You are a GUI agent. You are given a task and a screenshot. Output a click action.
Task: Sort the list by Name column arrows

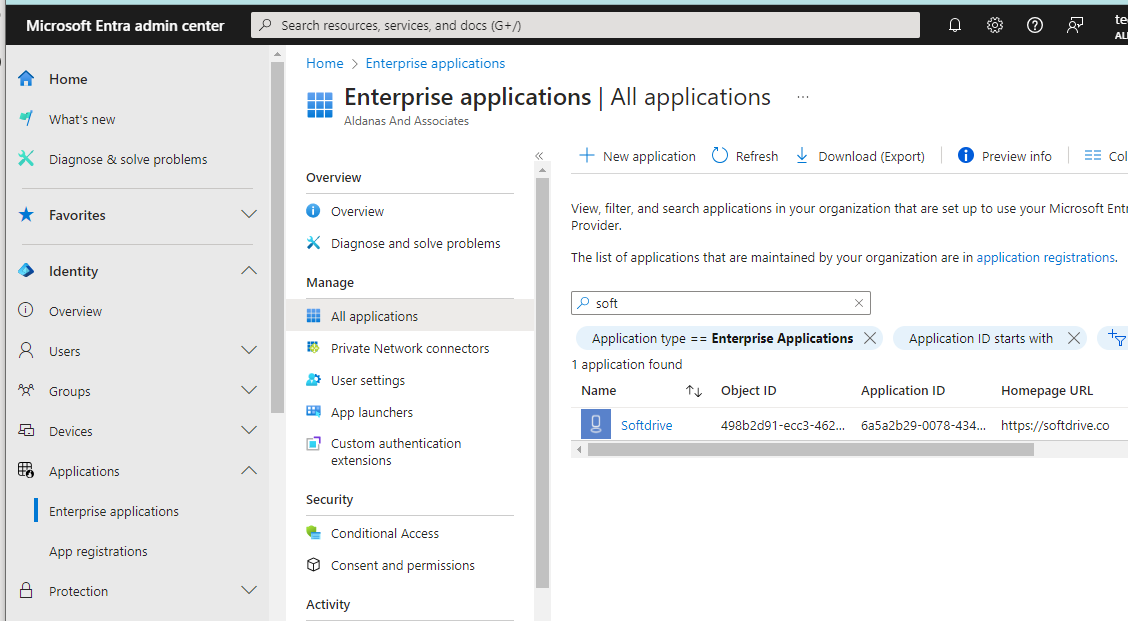click(693, 391)
